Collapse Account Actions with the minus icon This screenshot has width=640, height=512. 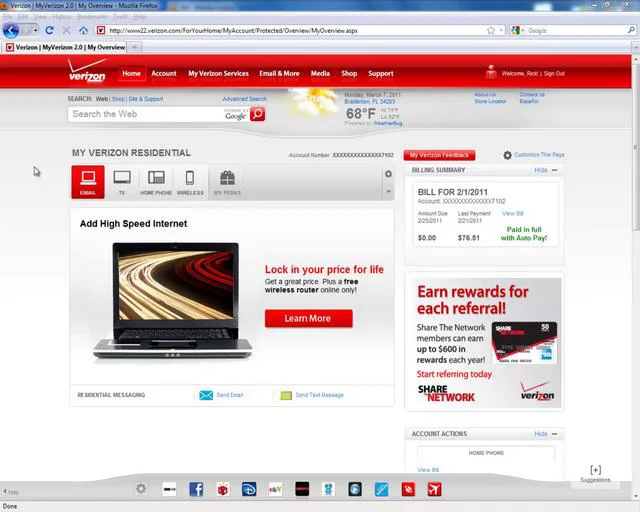pyautogui.click(x=555, y=434)
